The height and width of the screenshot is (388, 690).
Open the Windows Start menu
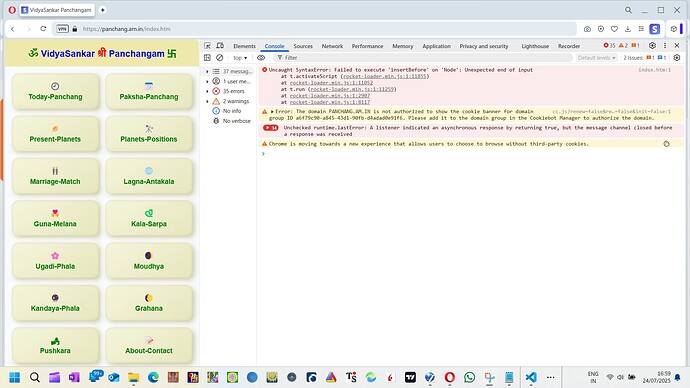pos(15,377)
